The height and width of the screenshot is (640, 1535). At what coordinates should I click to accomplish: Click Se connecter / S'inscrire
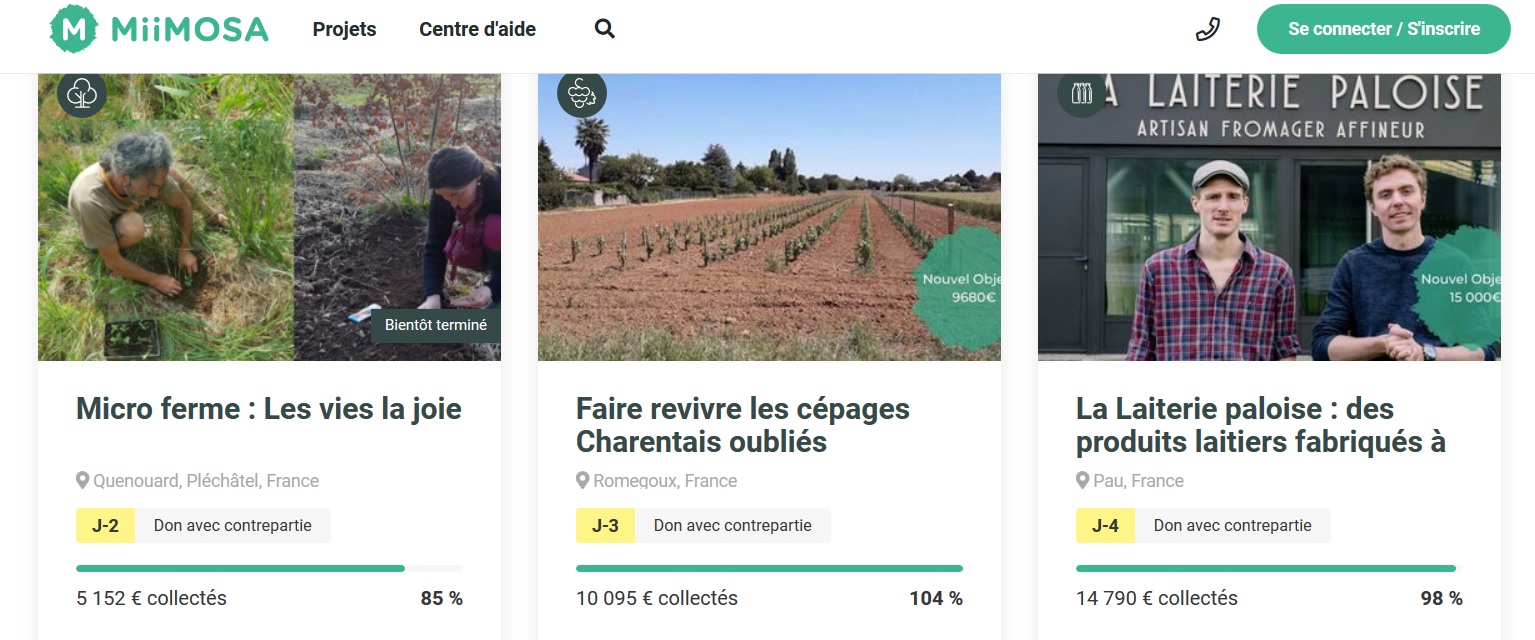1383,29
